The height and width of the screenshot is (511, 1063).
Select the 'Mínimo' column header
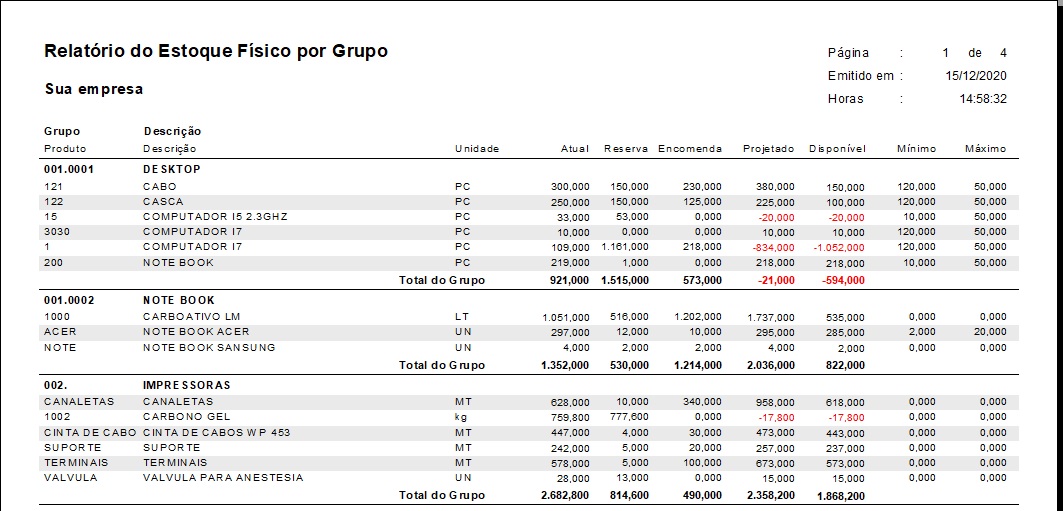point(916,149)
